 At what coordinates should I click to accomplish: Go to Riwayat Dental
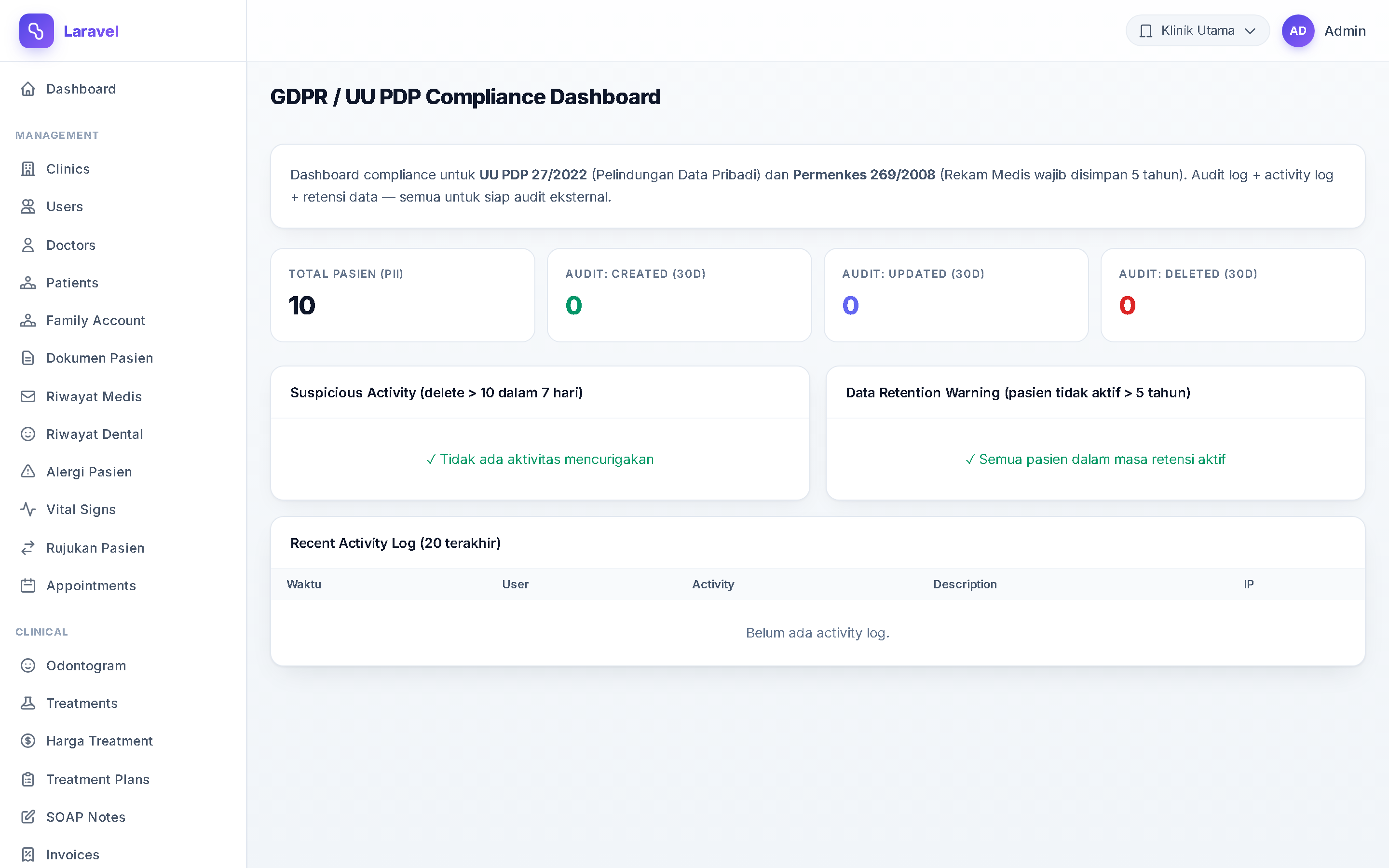[123, 434]
